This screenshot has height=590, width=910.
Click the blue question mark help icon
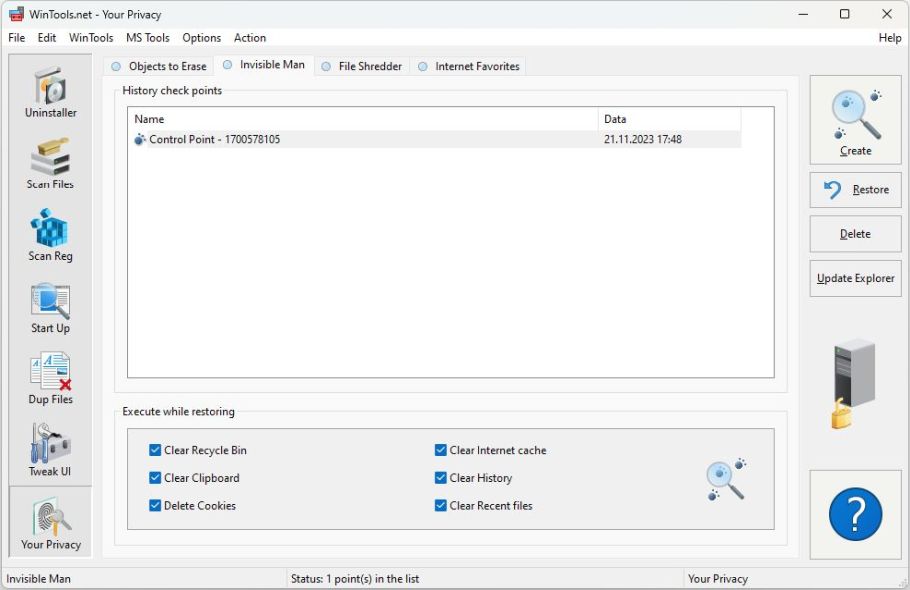coord(855,515)
